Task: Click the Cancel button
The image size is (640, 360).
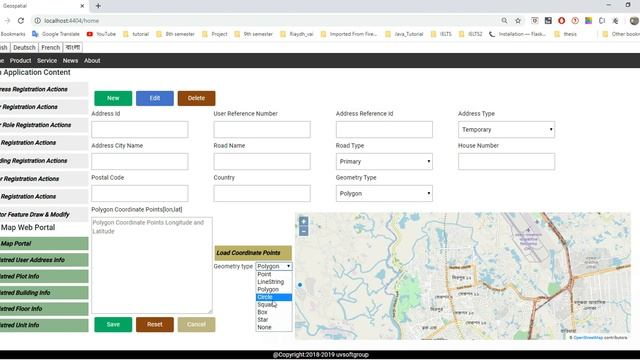Action: 196,324
